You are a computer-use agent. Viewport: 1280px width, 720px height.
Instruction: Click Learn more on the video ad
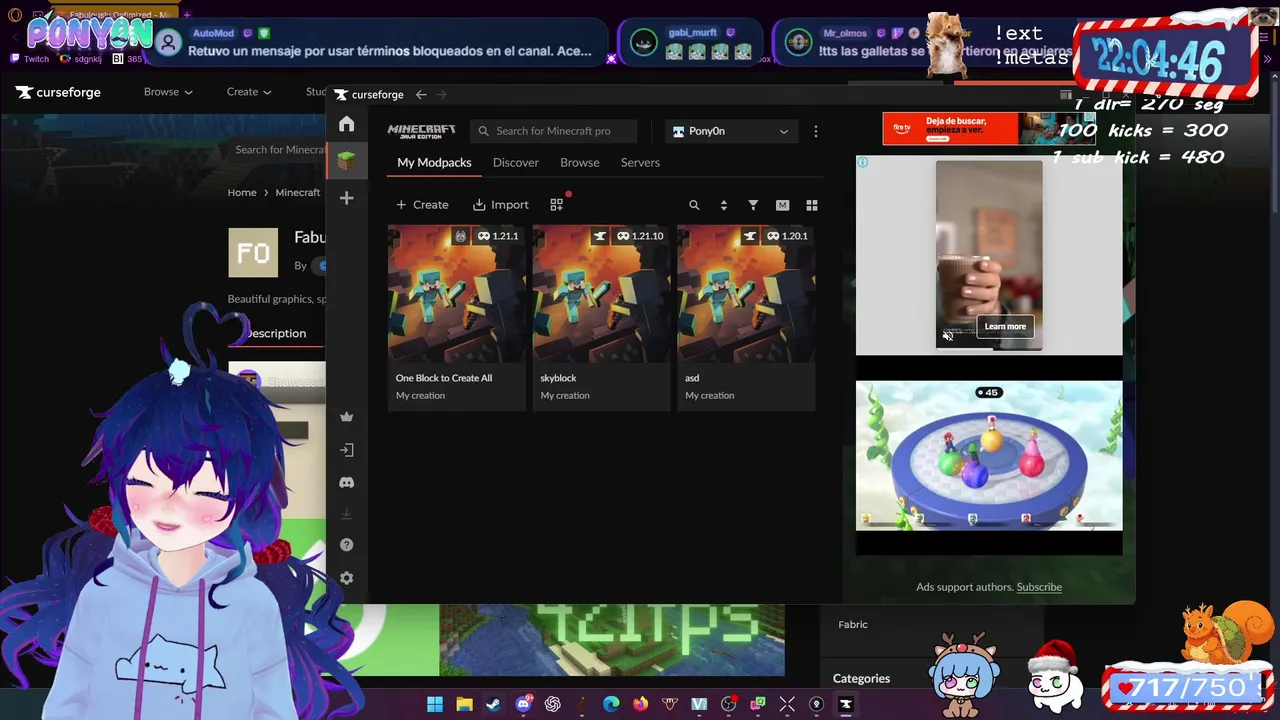pyautogui.click(x=1005, y=326)
